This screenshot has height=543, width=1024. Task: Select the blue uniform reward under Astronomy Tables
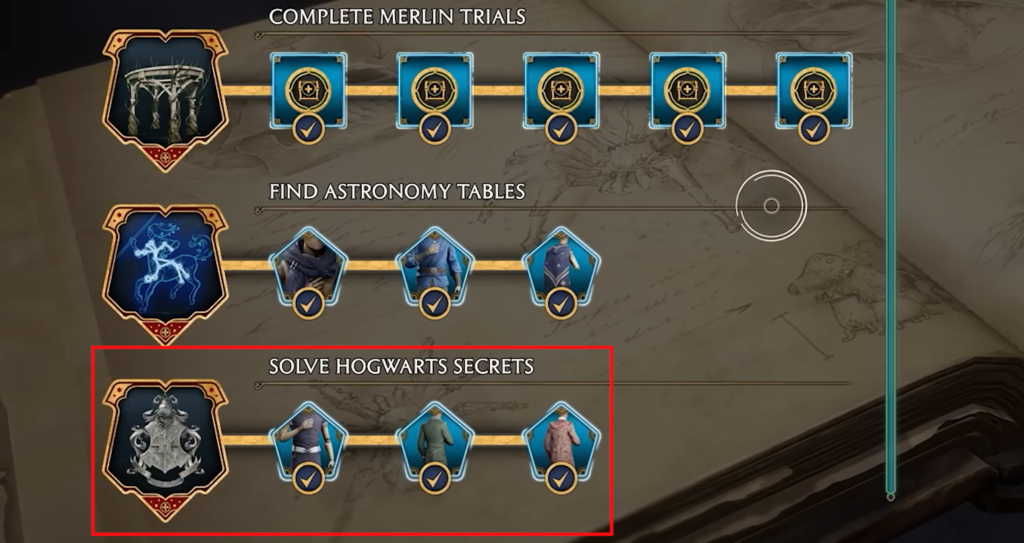(x=435, y=267)
